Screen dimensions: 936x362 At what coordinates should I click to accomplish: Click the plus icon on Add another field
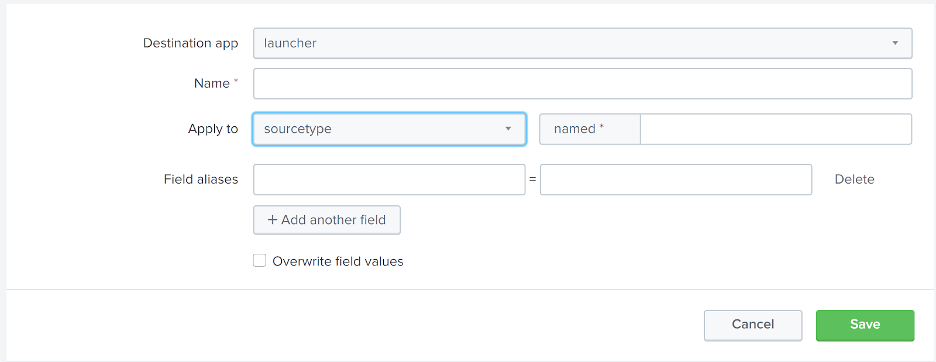[x=272, y=220]
